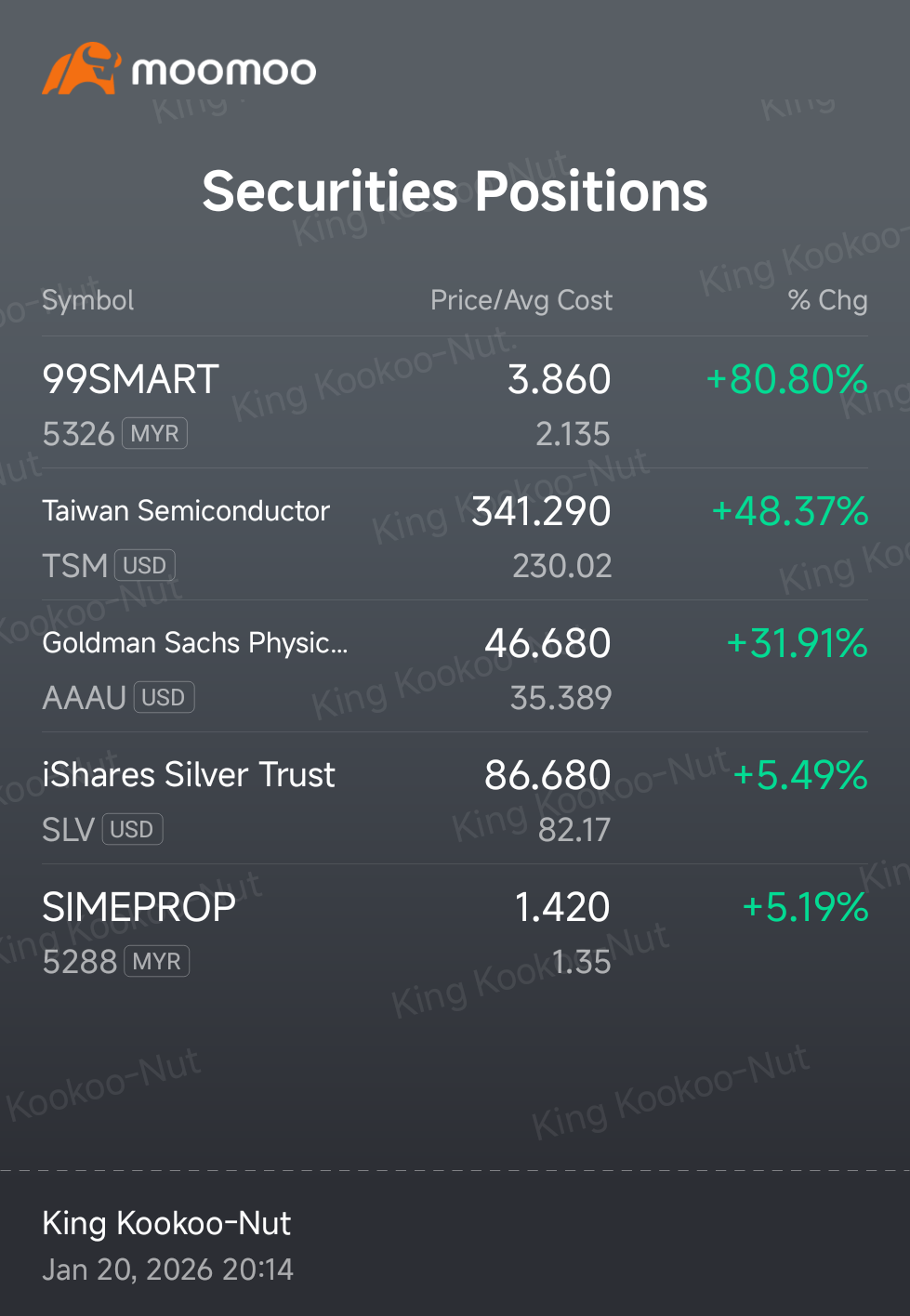Click the moomoo brand wordmark
This screenshot has height=1316, width=910.
coord(224,71)
